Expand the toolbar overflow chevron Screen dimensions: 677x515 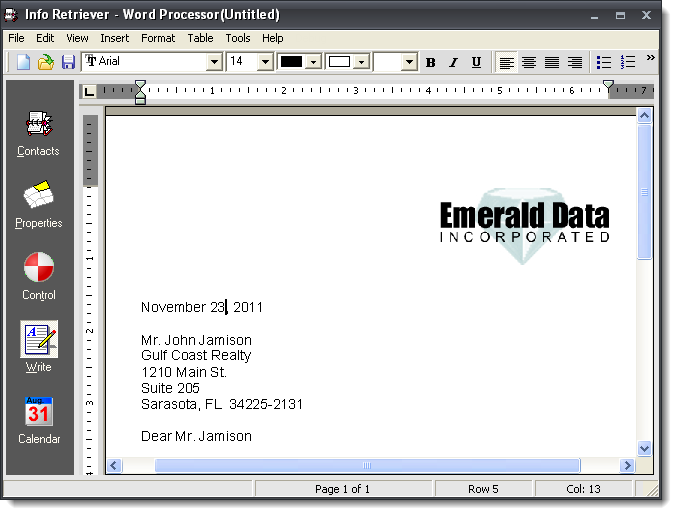point(651,58)
